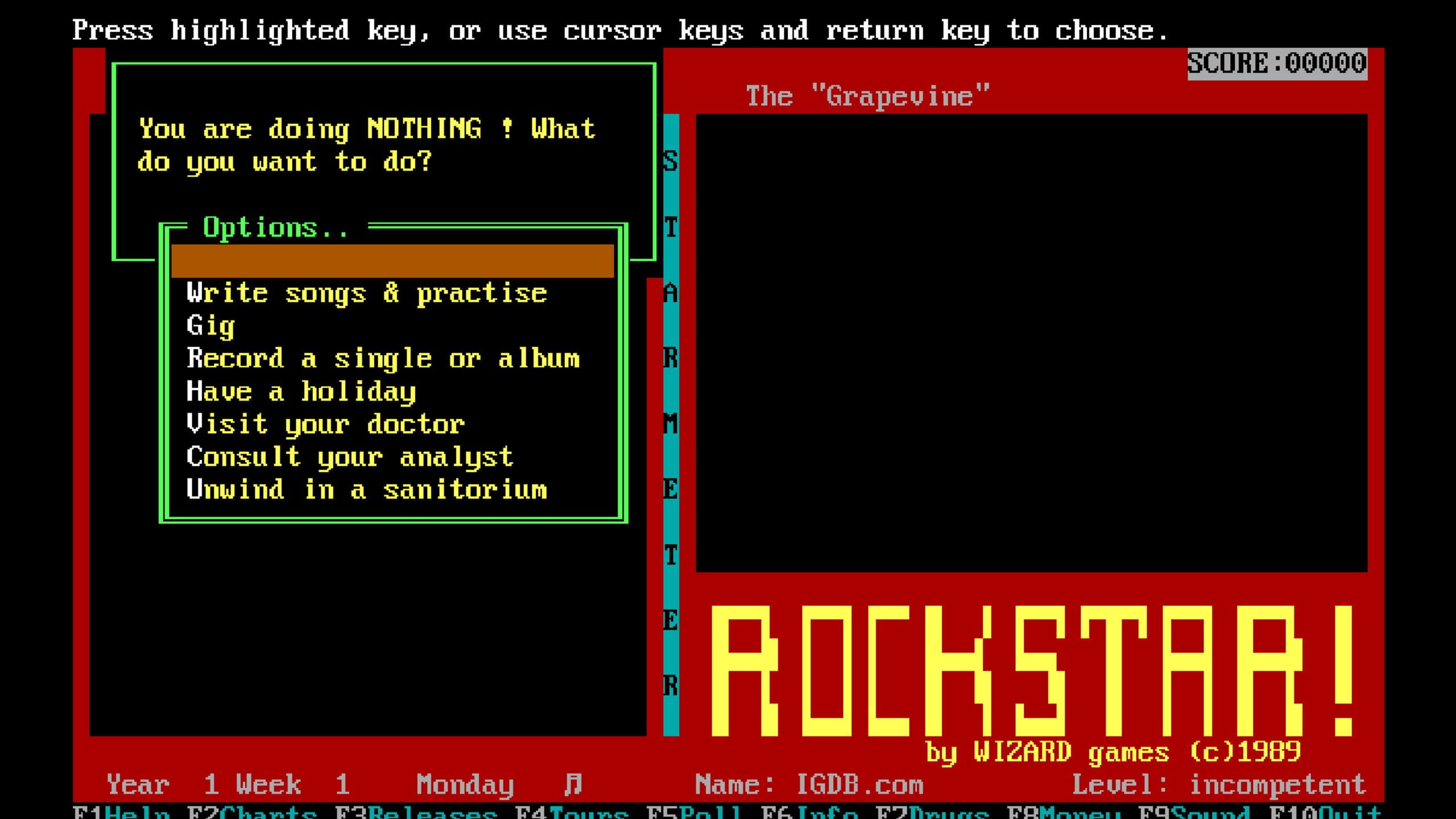The image size is (1456, 819).
Task: Click the SCORE counter display
Action: [1277, 63]
